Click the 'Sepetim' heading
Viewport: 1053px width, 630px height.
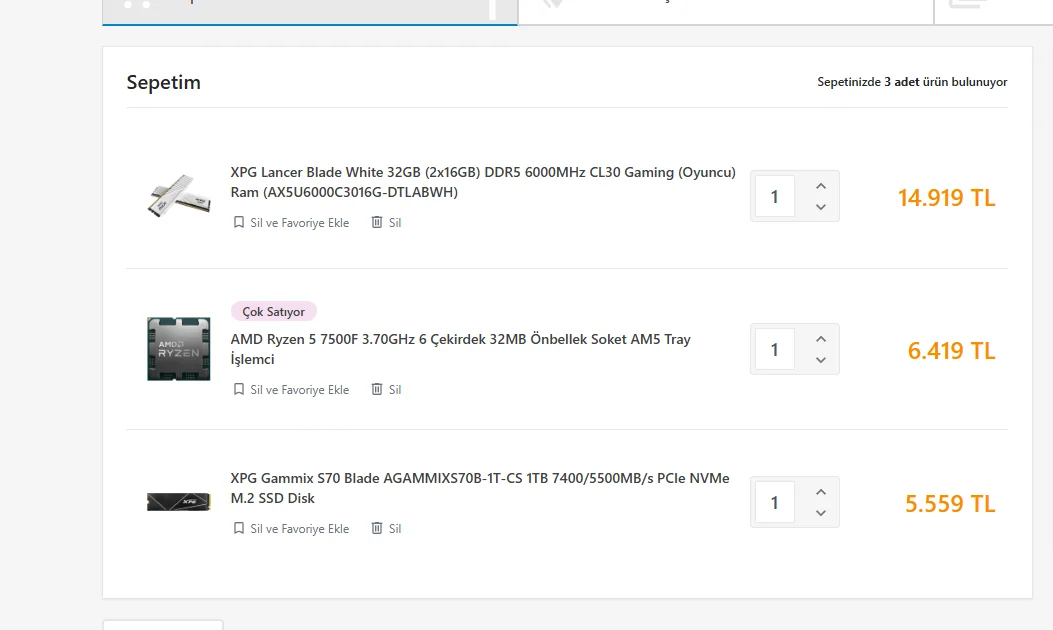(164, 83)
